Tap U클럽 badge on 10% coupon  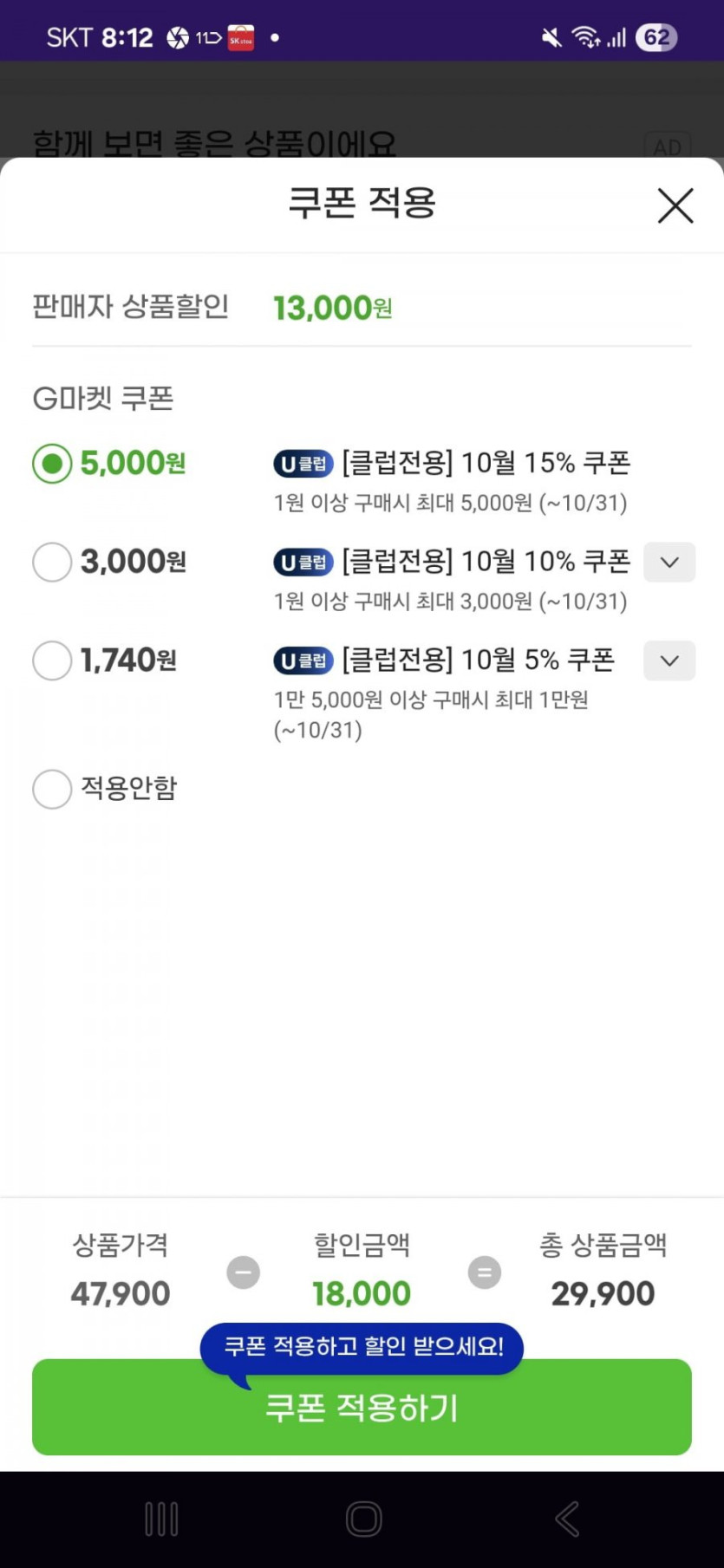[303, 563]
